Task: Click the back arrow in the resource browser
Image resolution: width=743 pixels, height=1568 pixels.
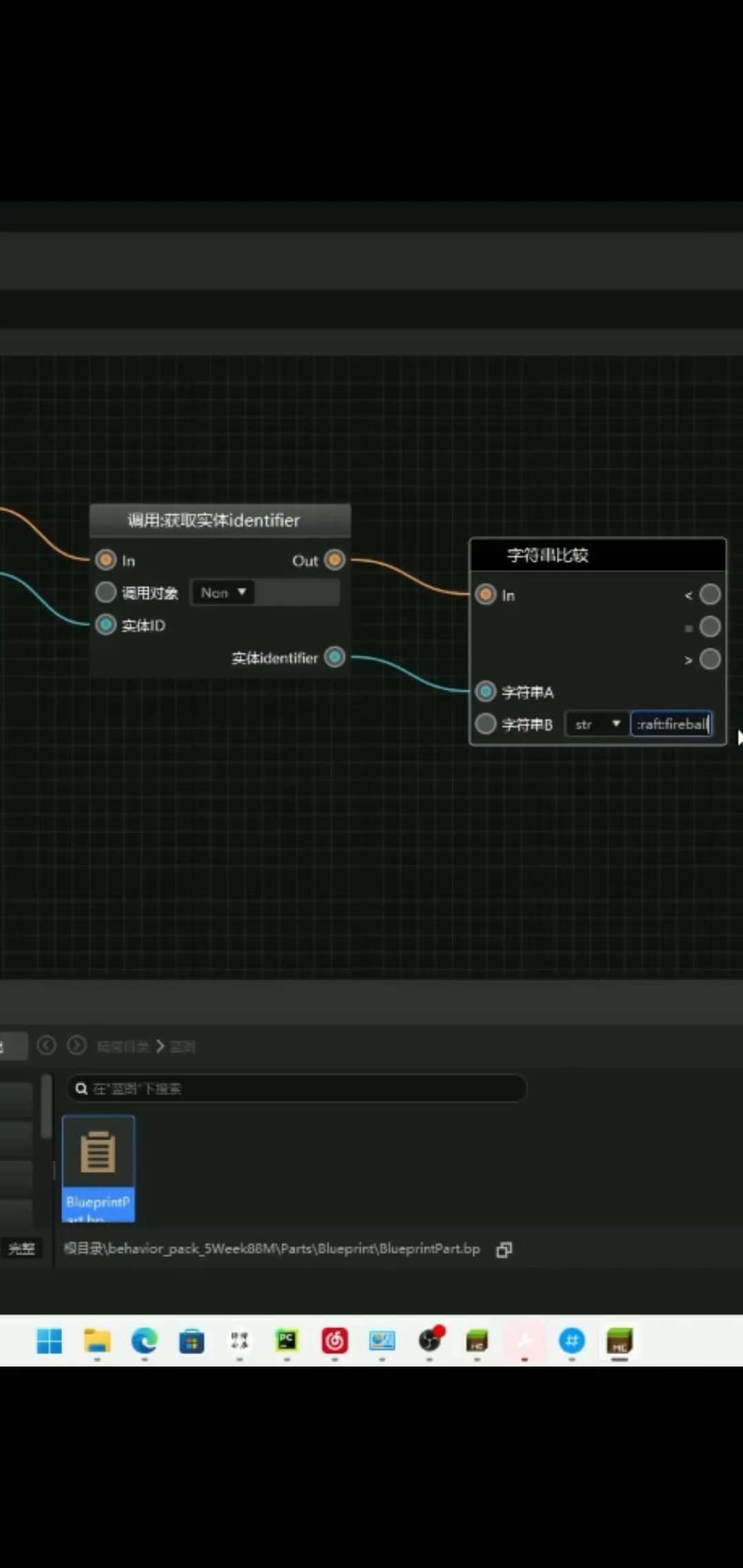Action: (47, 1046)
